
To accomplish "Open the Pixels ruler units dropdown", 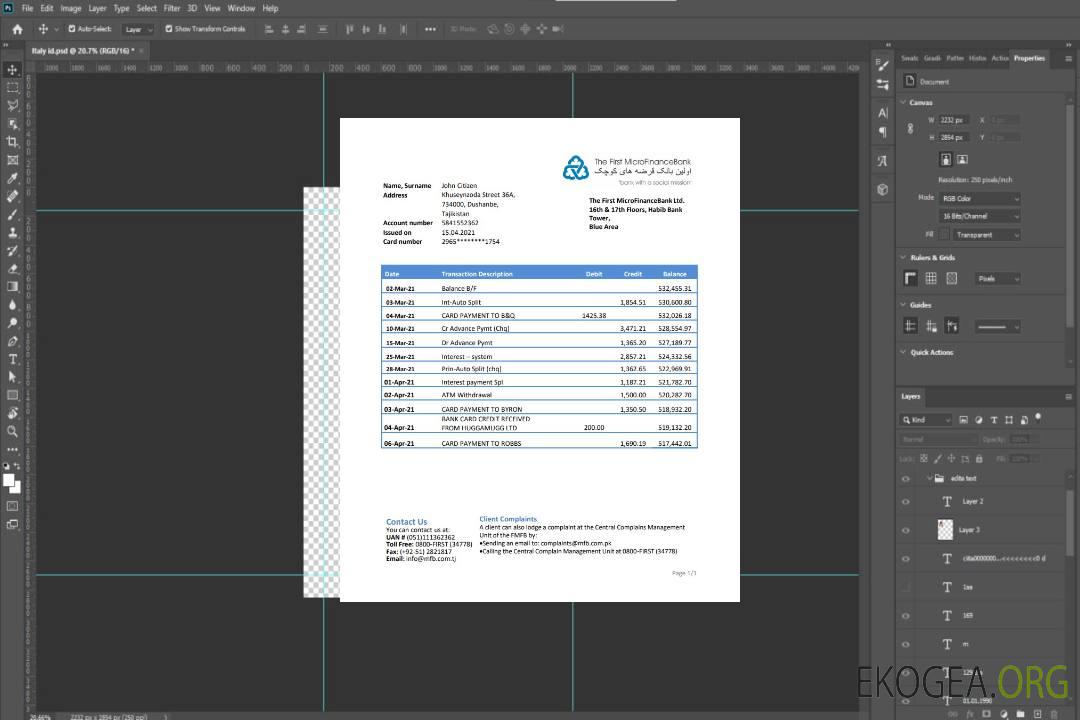I will [998, 278].
